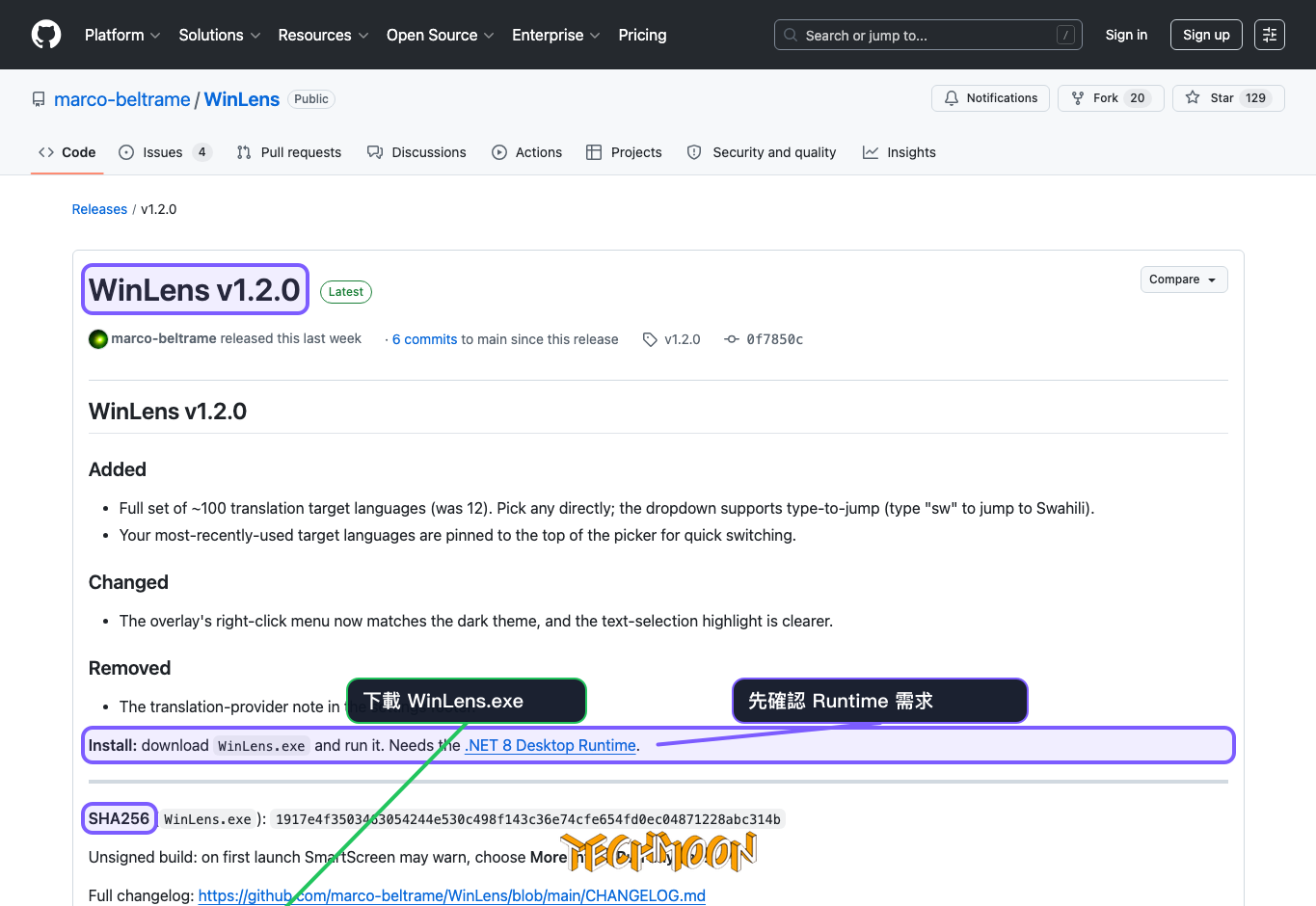The image size is (1316, 906).
Task: Click the fork count 20
Action: point(1138,98)
